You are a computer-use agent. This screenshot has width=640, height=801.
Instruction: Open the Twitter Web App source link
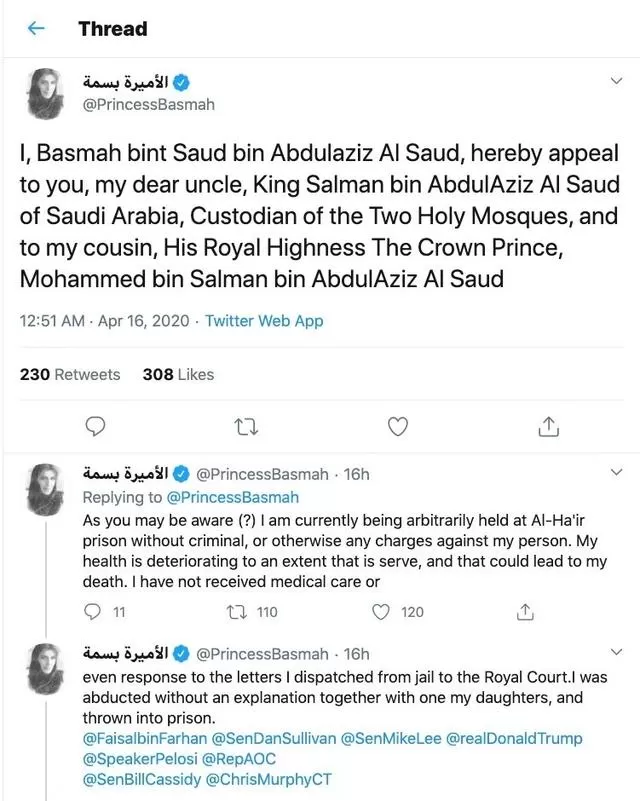264,321
